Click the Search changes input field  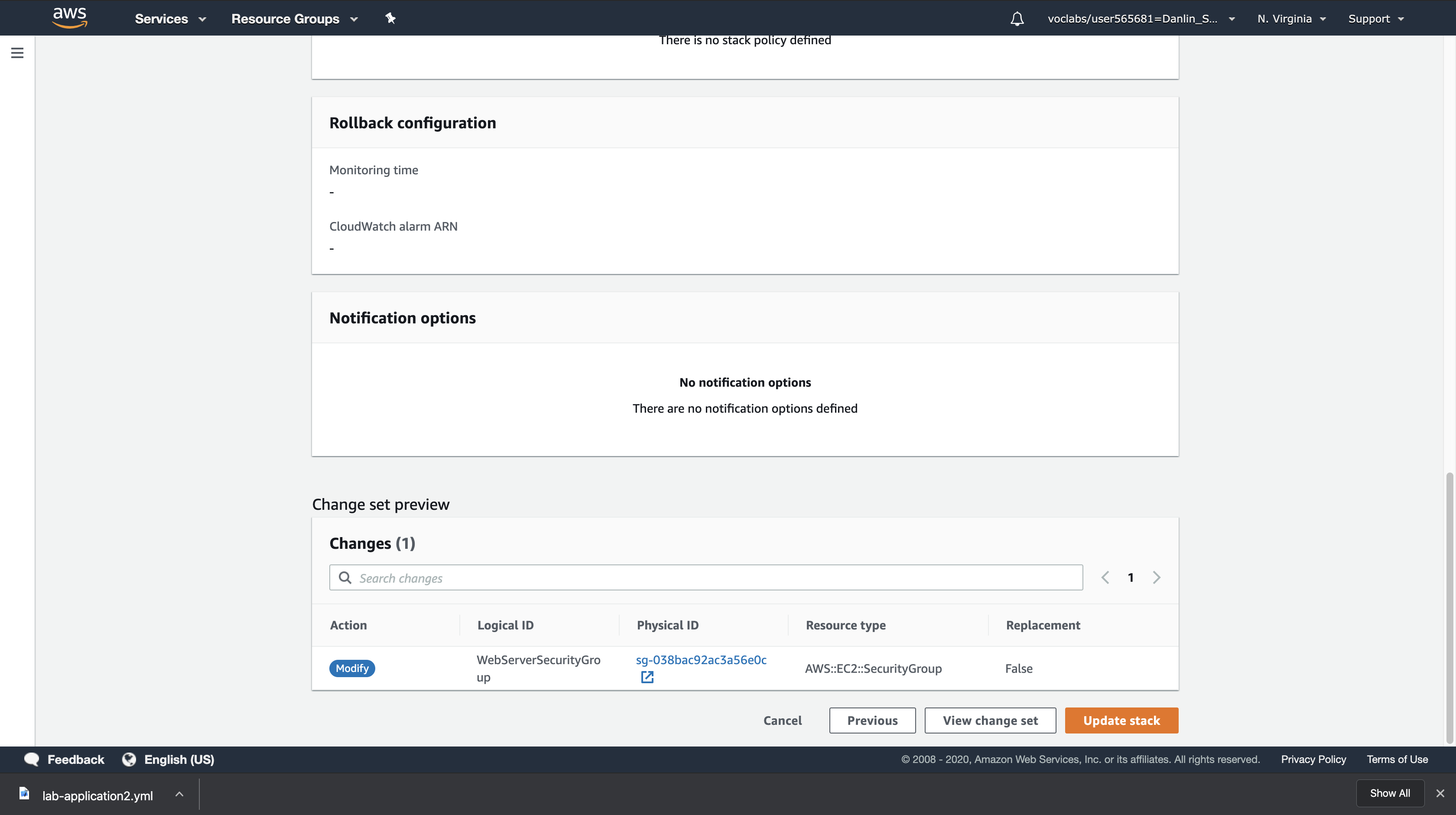[705, 577]
